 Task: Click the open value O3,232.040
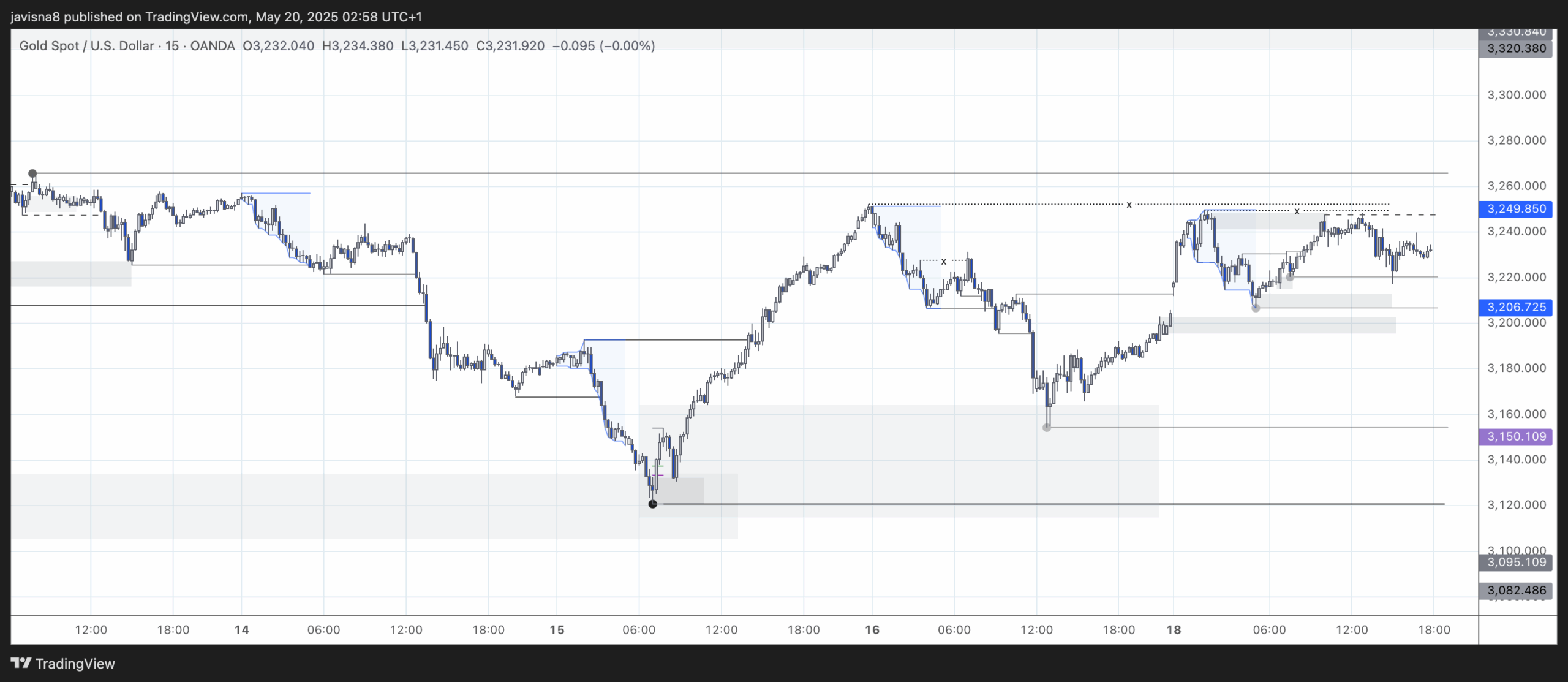point(278,46)
